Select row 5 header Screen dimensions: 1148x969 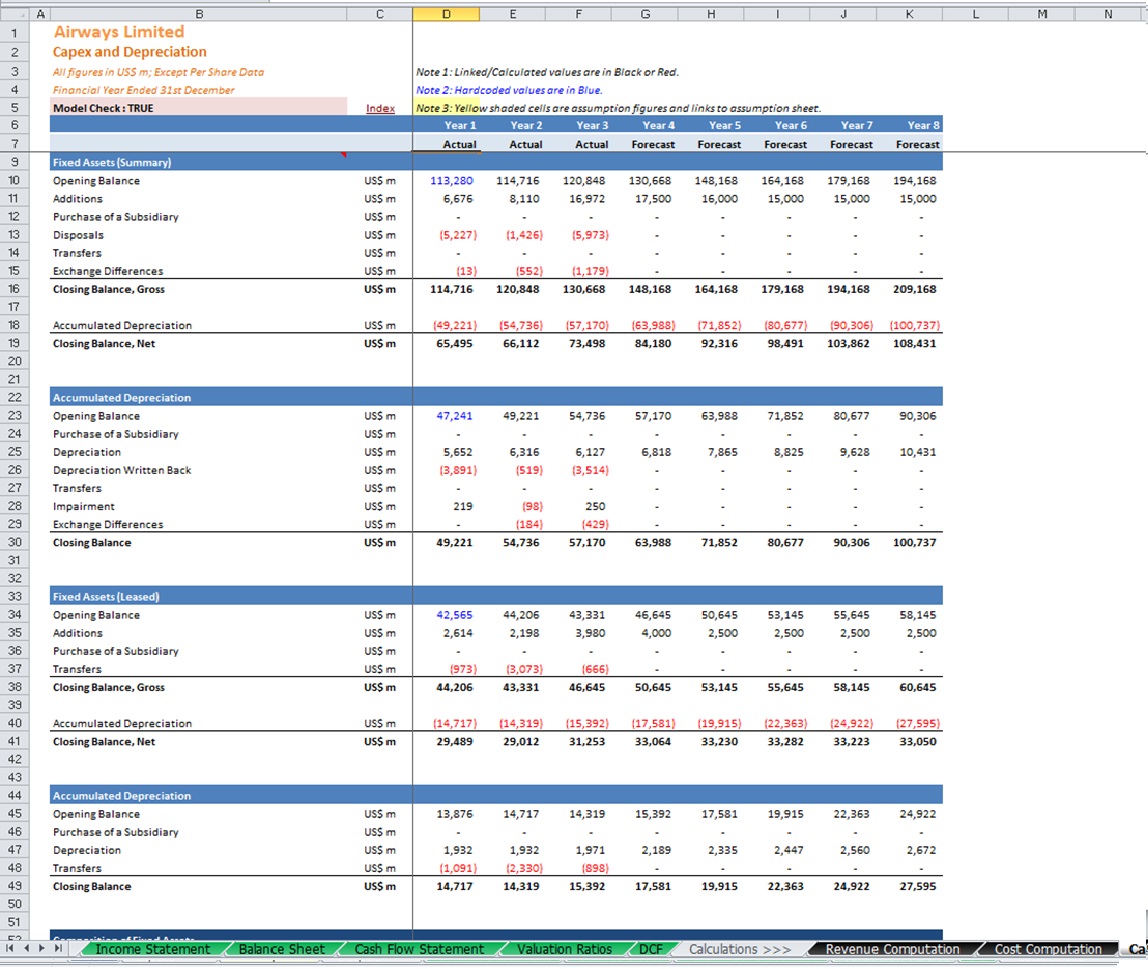(14, 108)
